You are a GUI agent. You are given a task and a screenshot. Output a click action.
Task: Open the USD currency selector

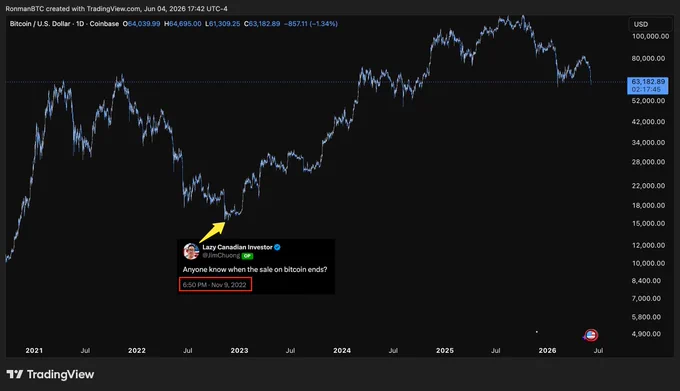click(649, 24)
